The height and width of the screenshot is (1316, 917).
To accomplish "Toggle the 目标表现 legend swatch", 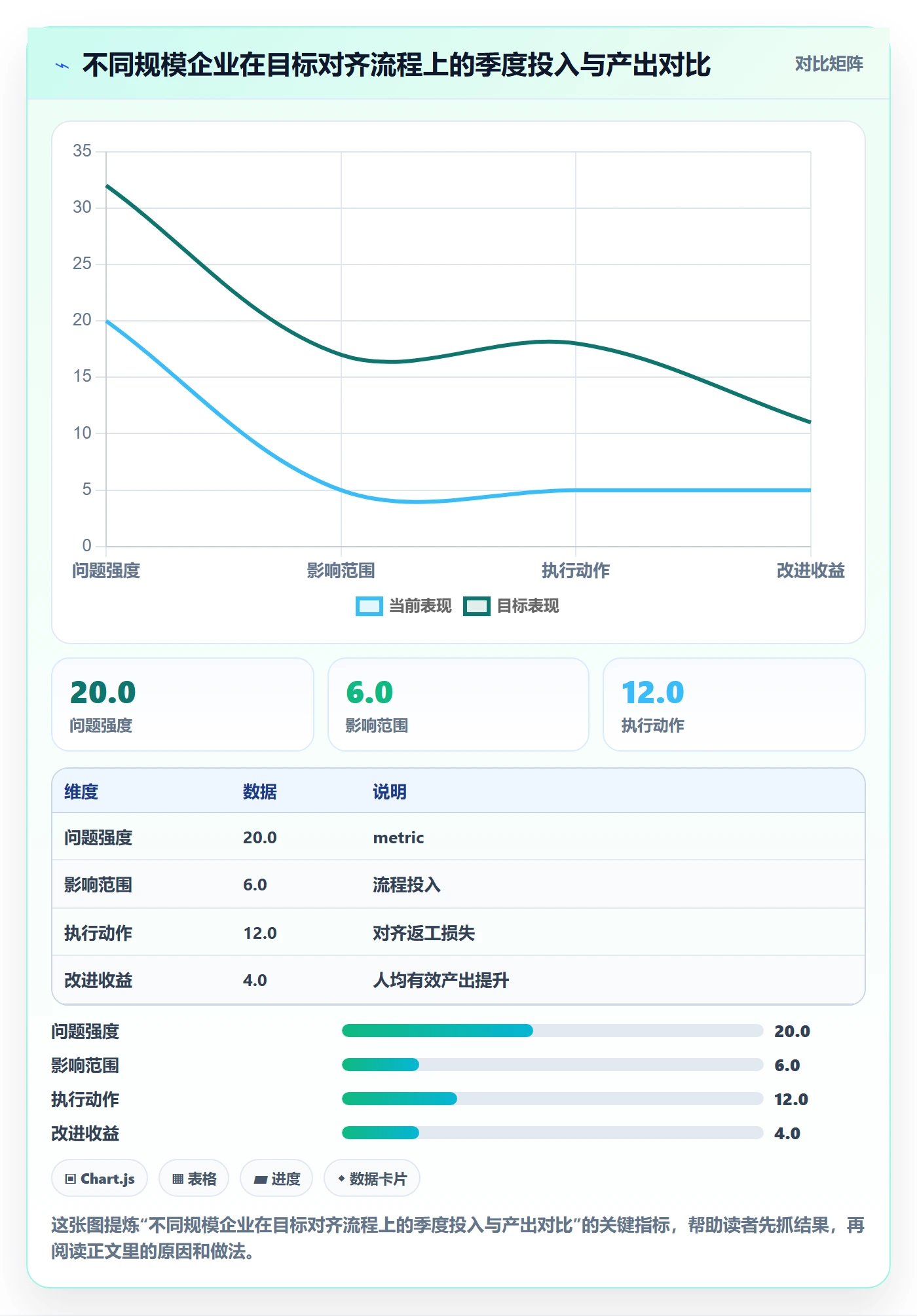I will click(x=476, y=606).
